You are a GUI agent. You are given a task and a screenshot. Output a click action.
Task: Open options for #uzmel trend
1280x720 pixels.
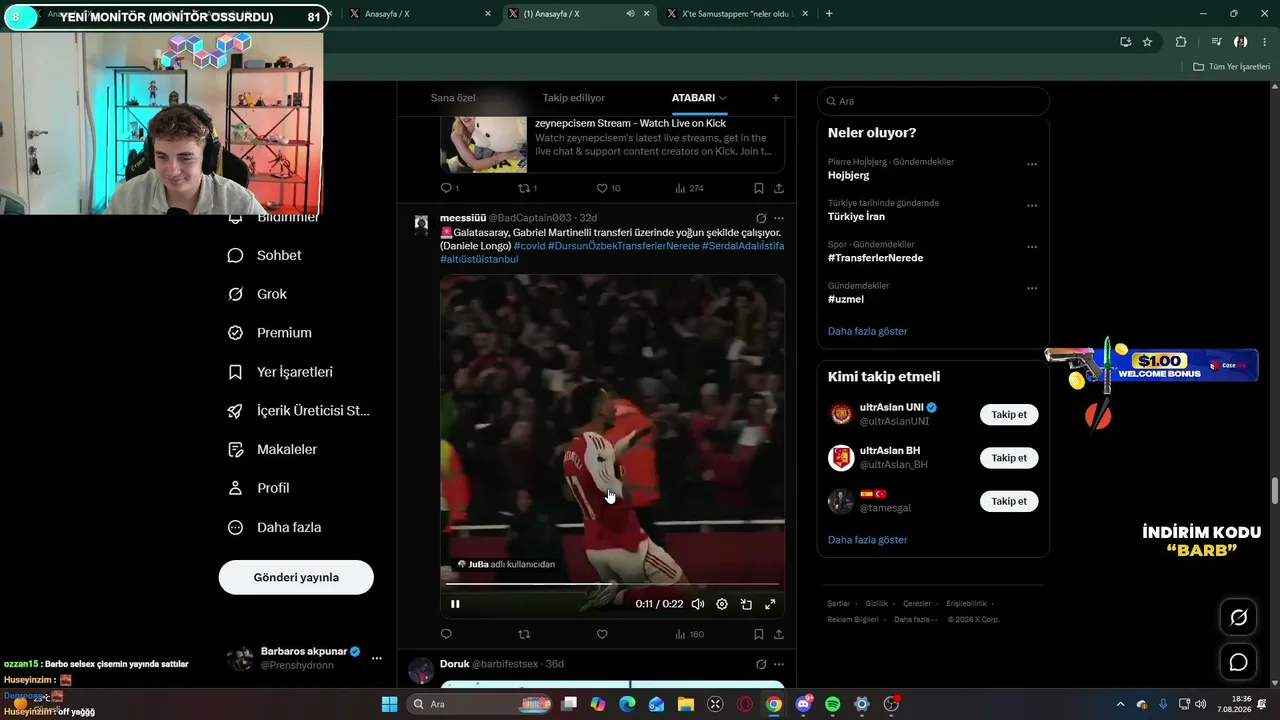tap(1032, 289)
